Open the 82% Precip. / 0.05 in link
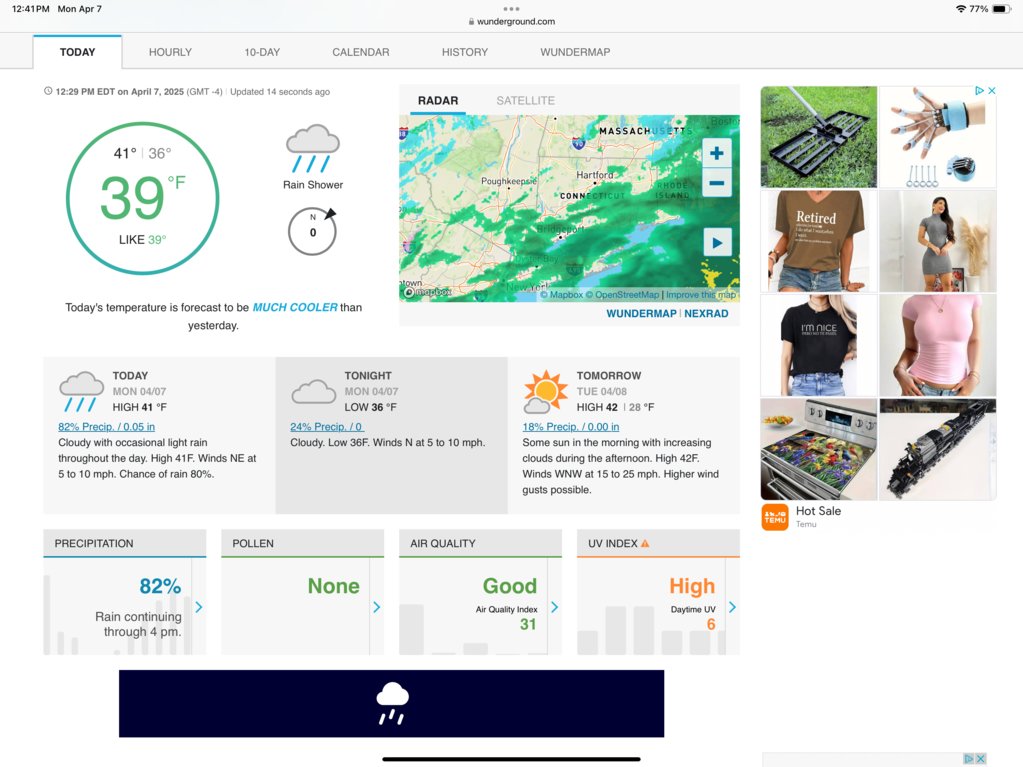This screenshot has width=1023, height=767. pyautogui.click(x=106, y=427)
